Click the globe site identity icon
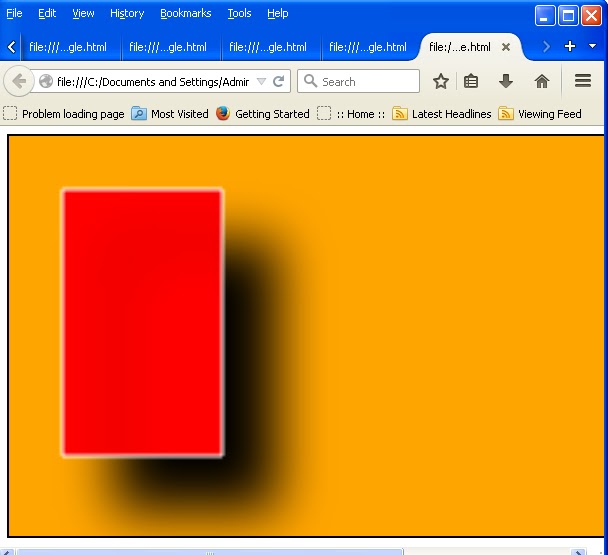The width and height of the screenshot is (608, 555). click(x=46, y=81)
